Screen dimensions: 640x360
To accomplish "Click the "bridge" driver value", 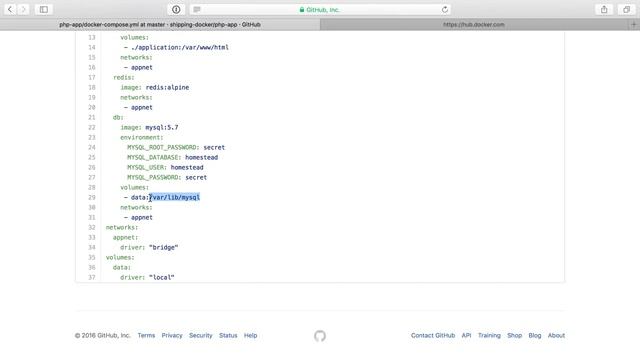I will pyautogui.click(x=163, y=247).
